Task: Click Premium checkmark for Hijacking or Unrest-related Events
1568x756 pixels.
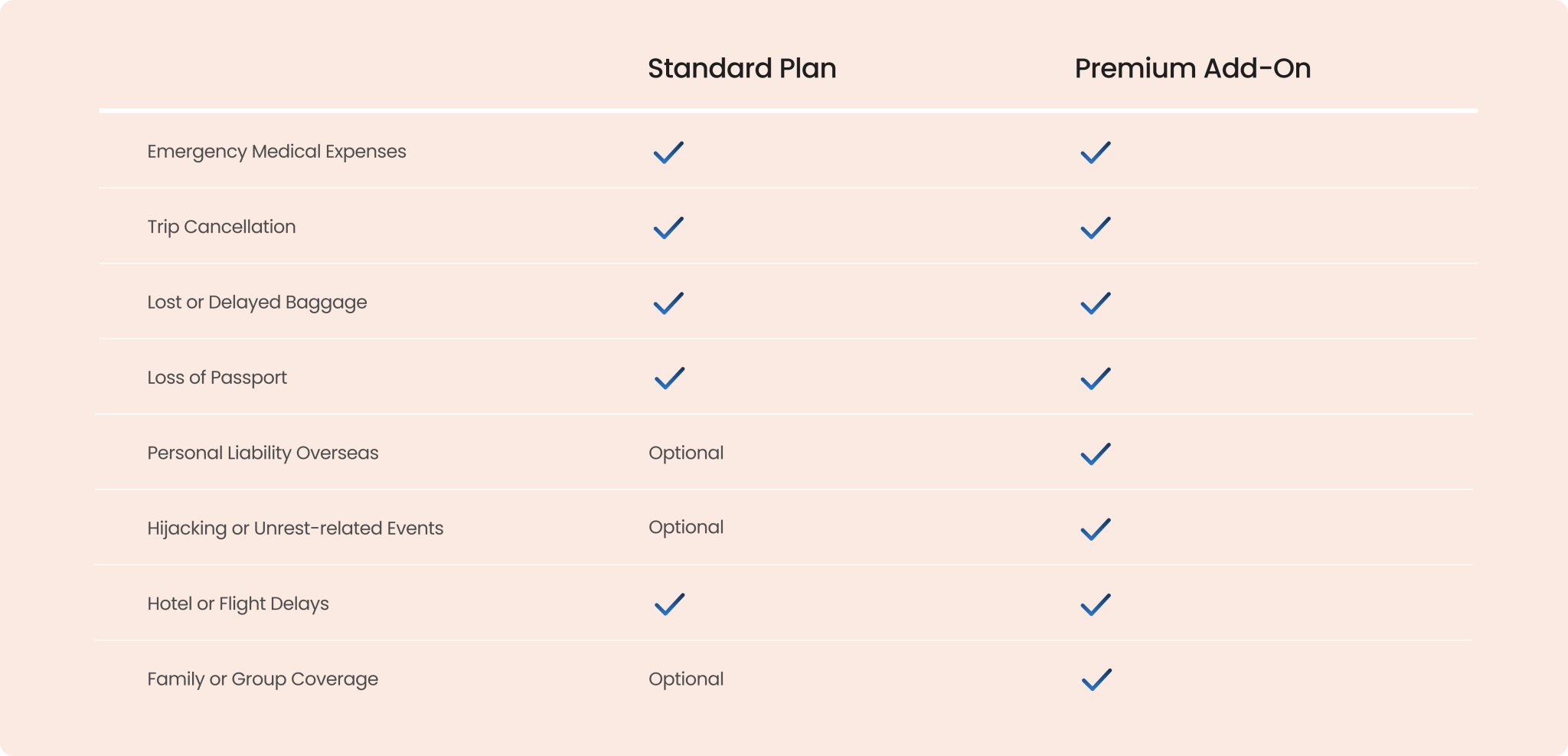Action: pyautogui.click(x=1096, y=529)
